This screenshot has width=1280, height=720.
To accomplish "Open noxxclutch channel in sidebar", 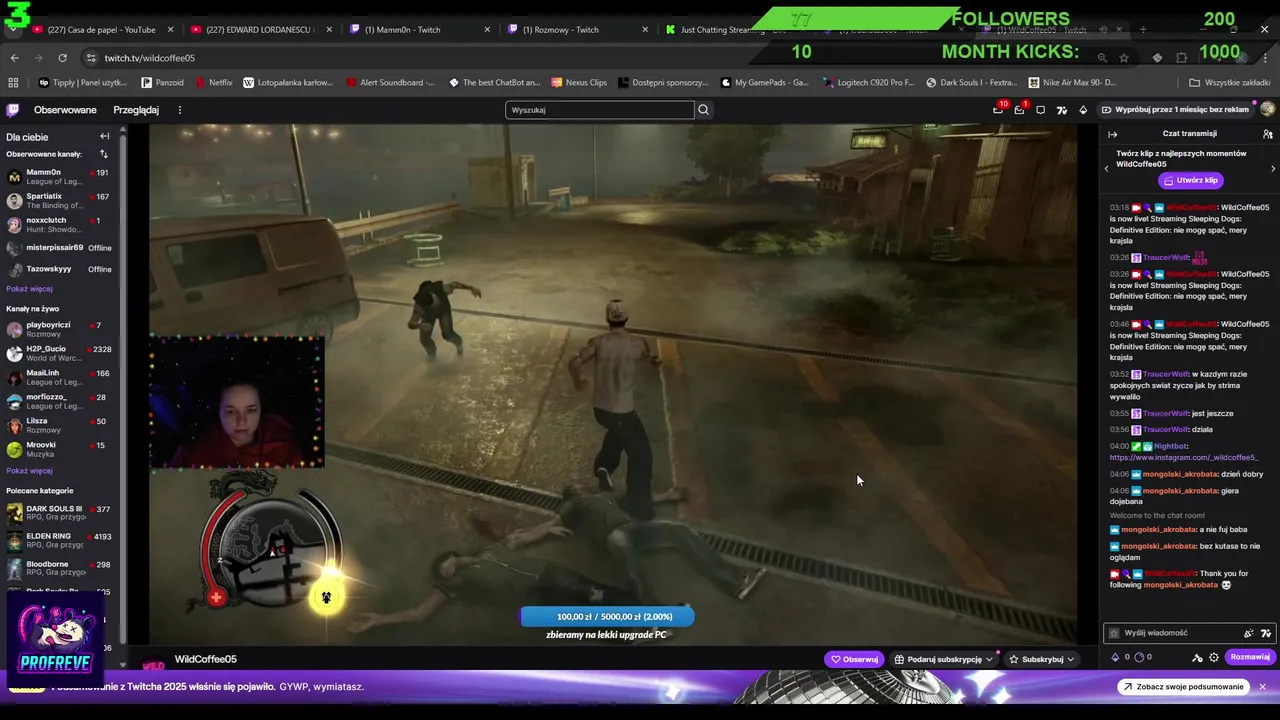I will (59, 224).
